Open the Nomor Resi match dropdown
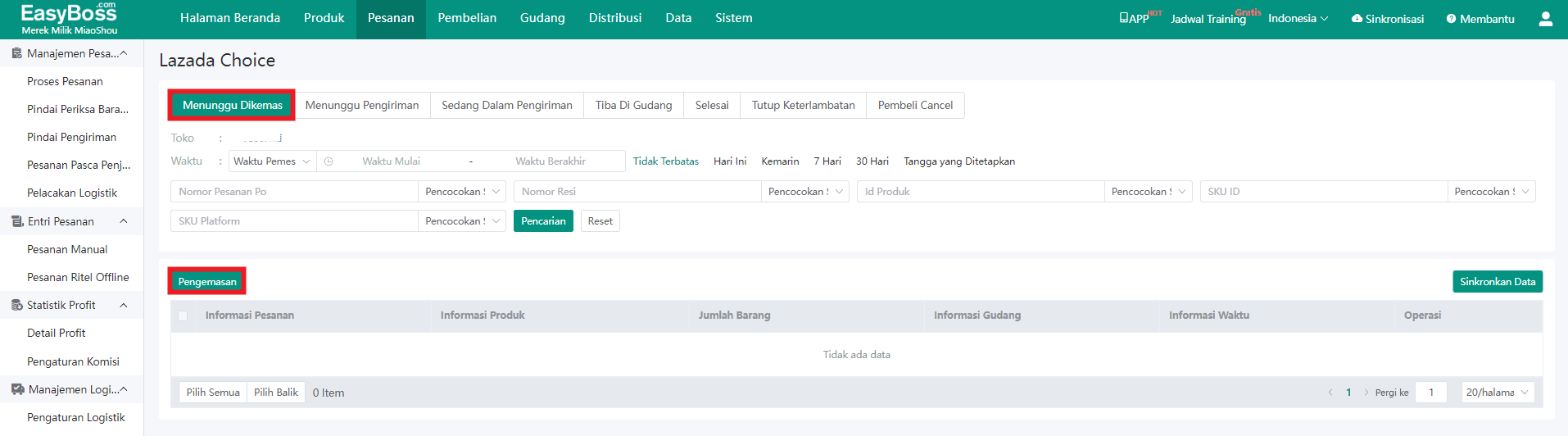The image size is (1568, 436). 805,192
